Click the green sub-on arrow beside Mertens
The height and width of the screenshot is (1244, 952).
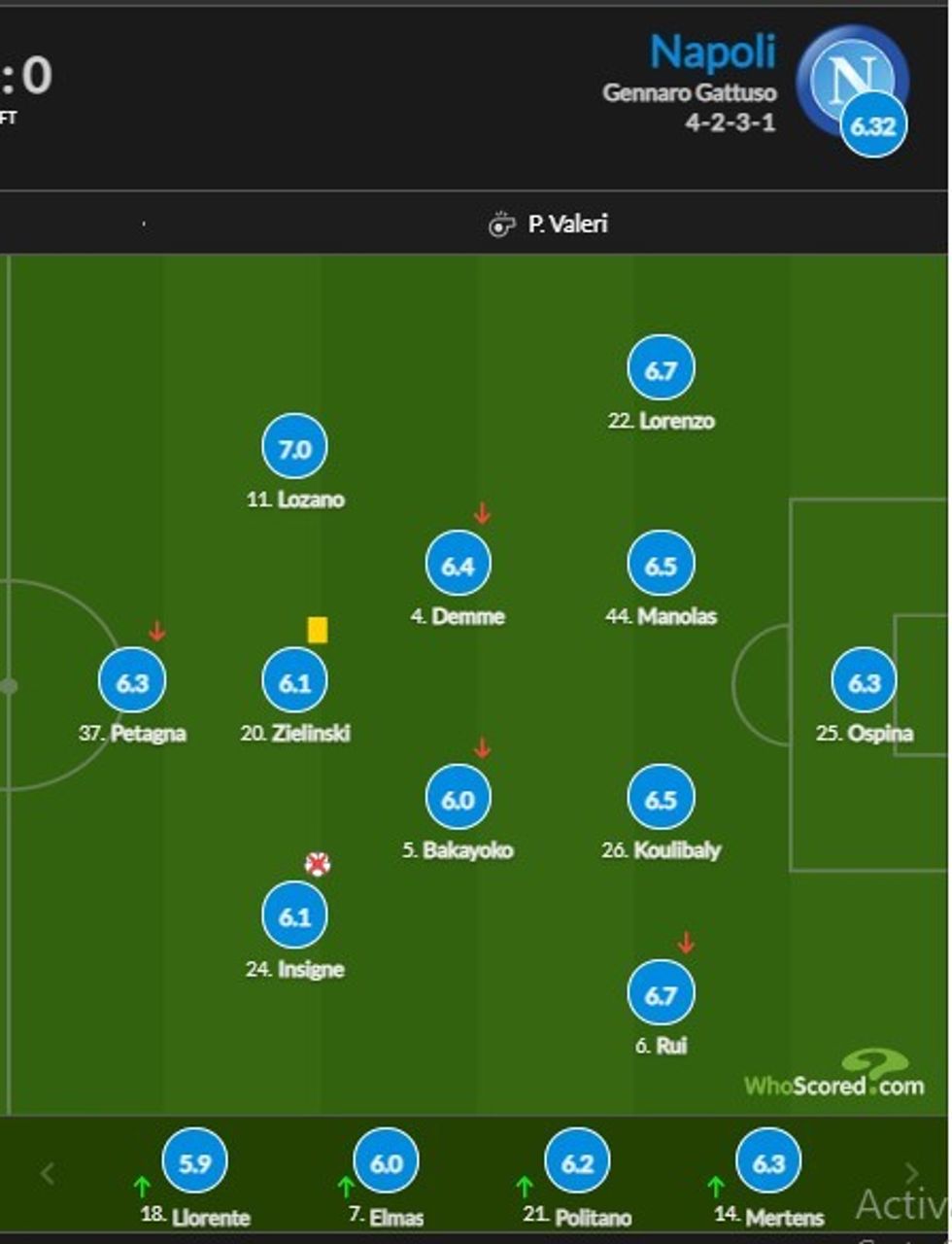tap(716, 1186)
